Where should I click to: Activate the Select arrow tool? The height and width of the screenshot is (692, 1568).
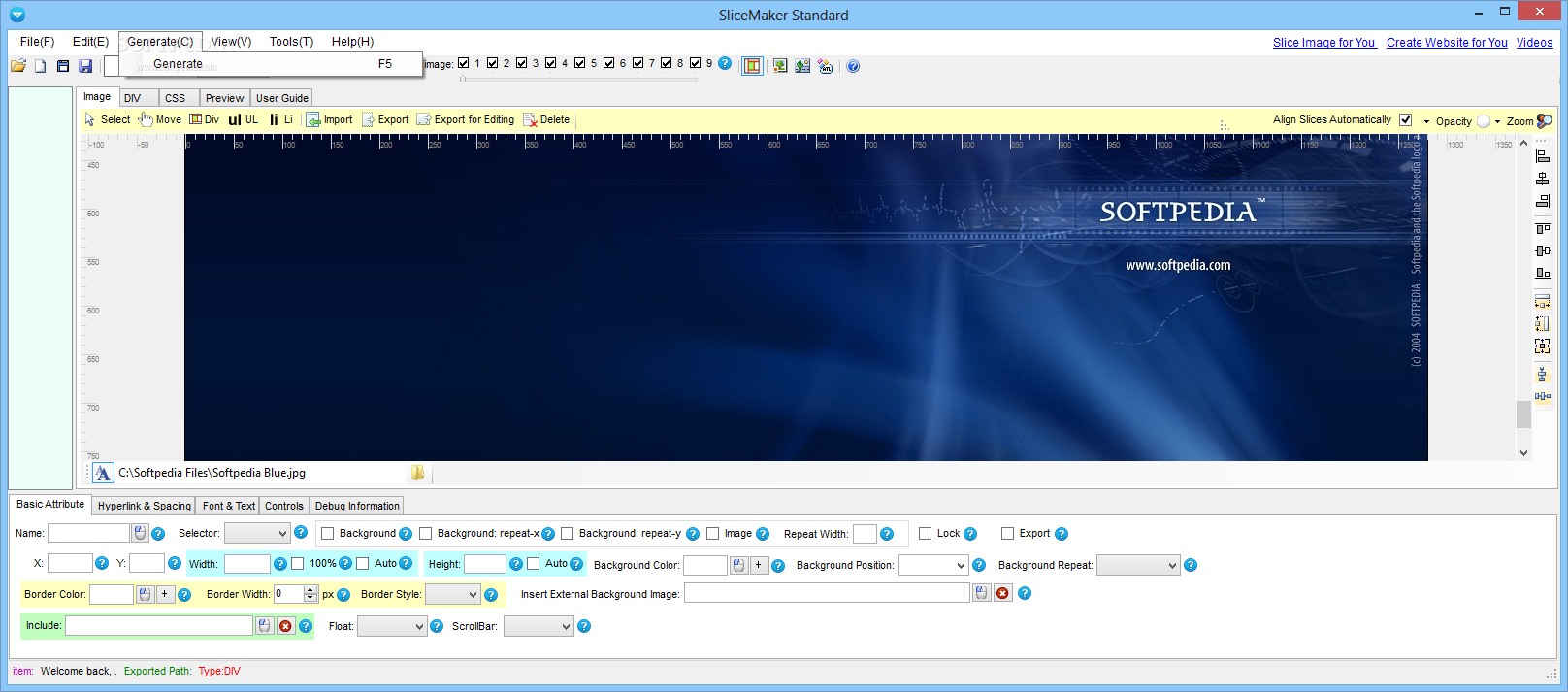(107, 119)
